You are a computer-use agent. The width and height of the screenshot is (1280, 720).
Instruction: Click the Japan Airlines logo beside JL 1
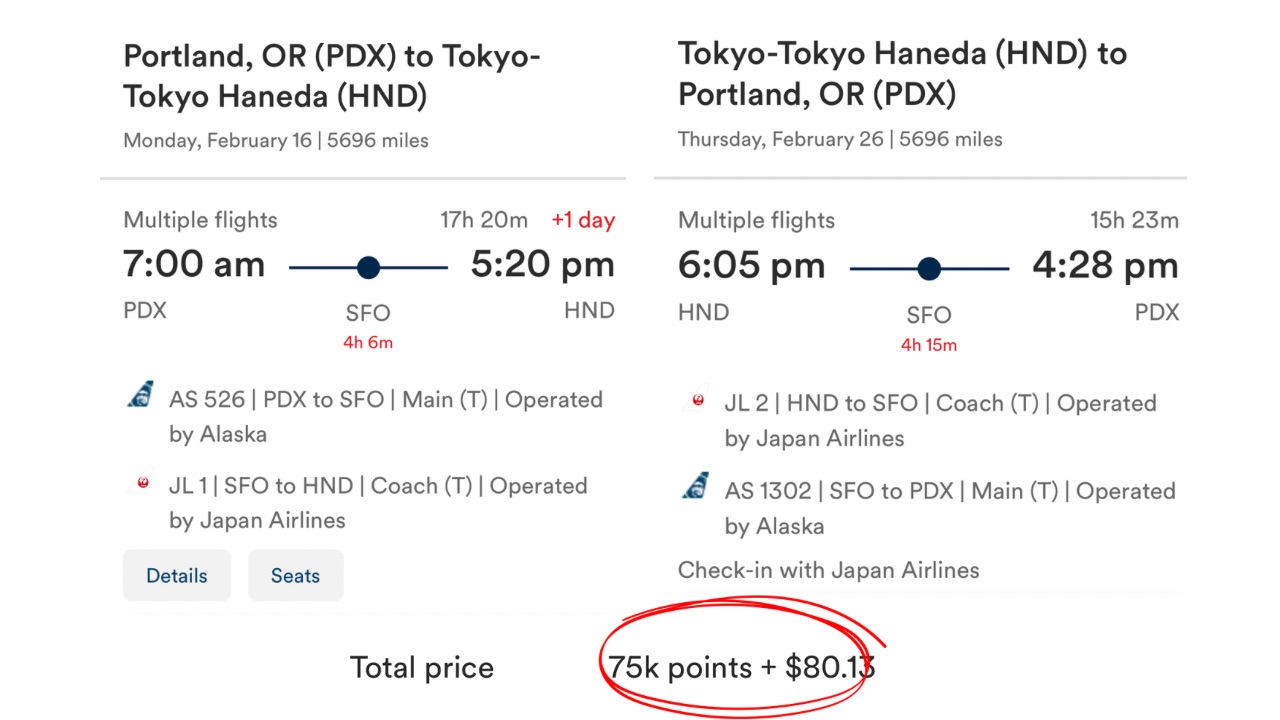tap(143, 484)
